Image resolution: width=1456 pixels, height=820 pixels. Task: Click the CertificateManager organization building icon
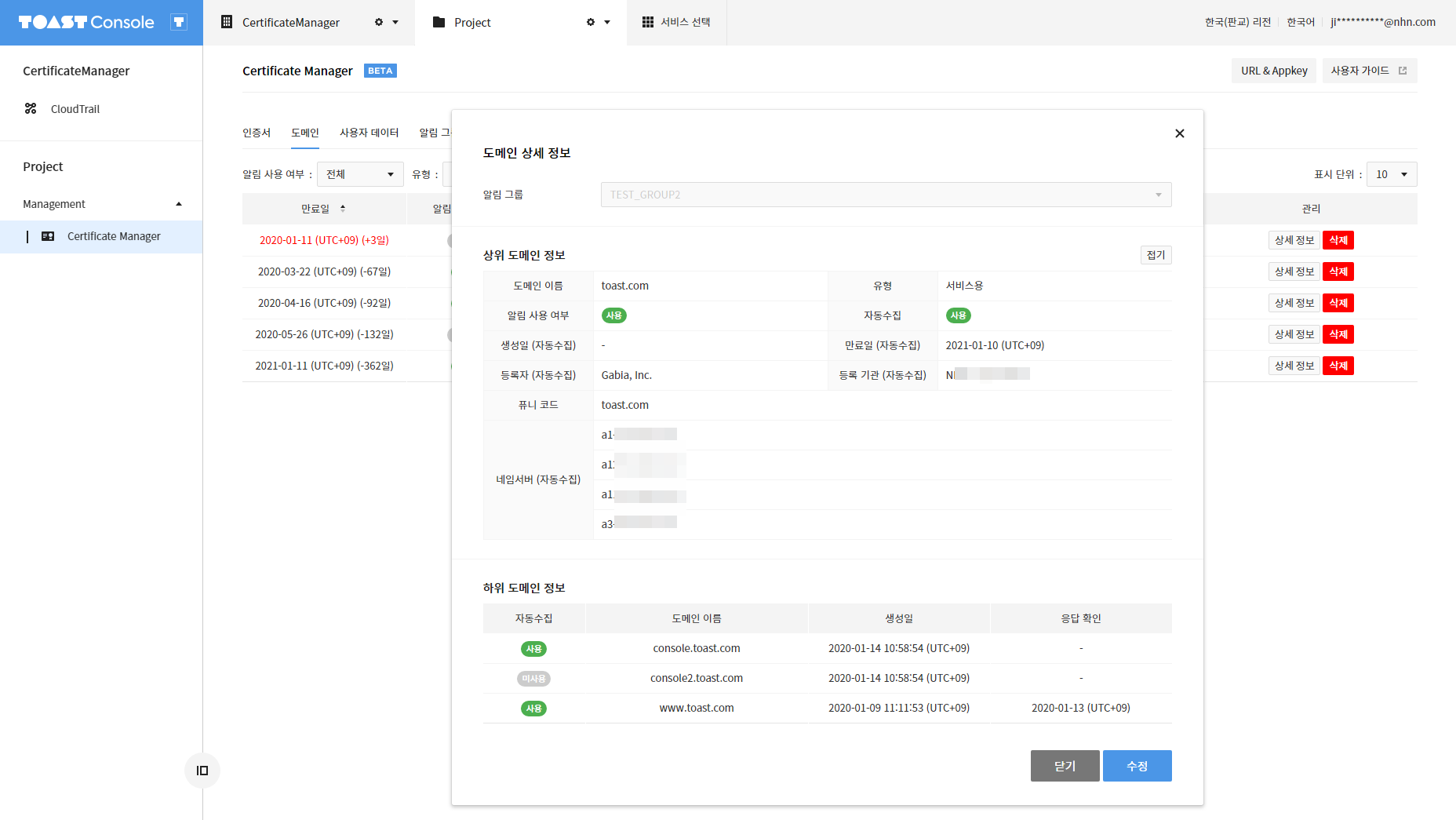pyautogui.click(x=227, y=22)
